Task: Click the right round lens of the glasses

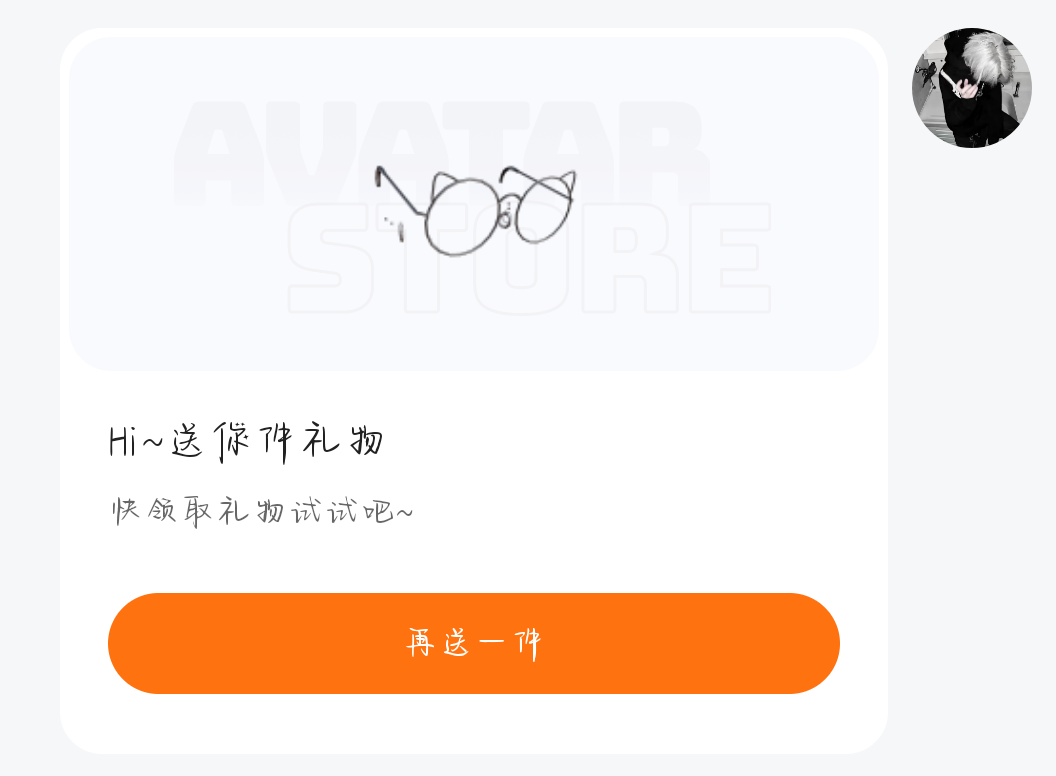Action: (543, 208)
